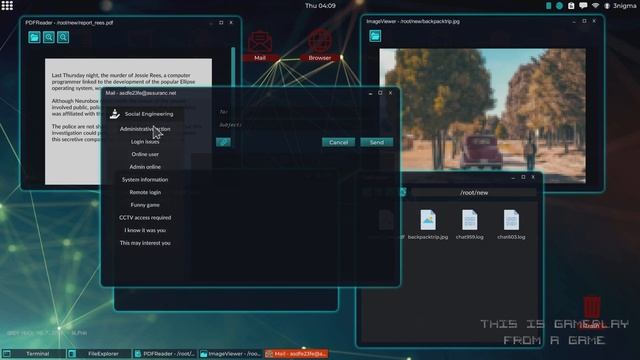Image resolution: width=640 pixels, height=360 pixels.
Task: Switch to PDFReader in the taskbar
Action: point(165,354)
